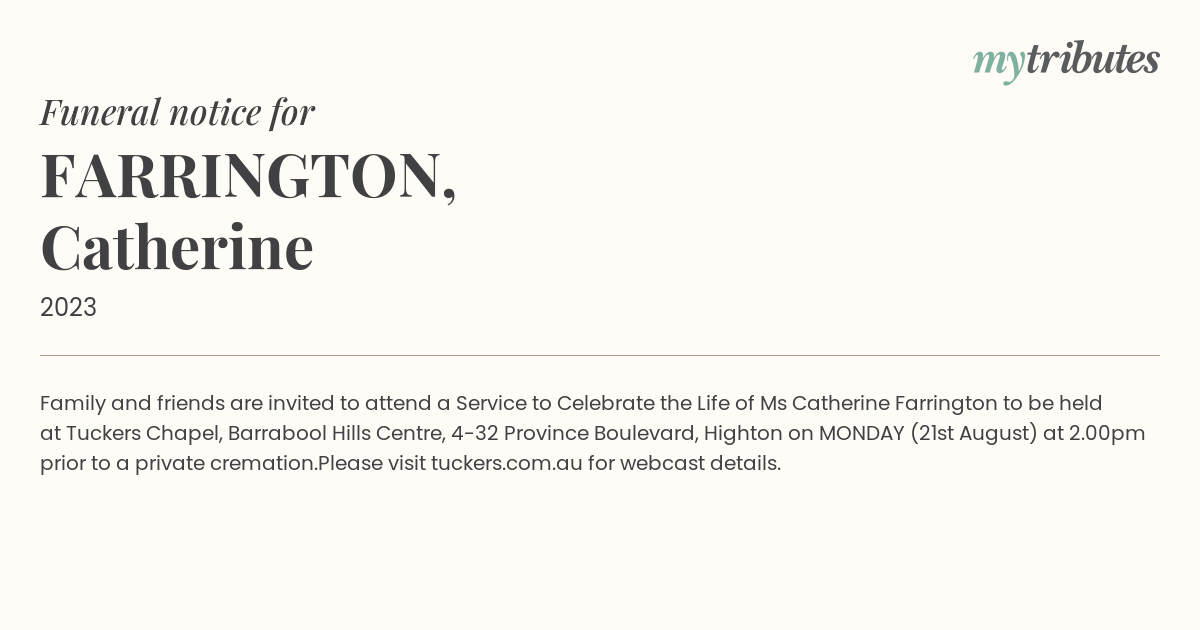Click the green "my" part of logo

[x=999, y=64]
